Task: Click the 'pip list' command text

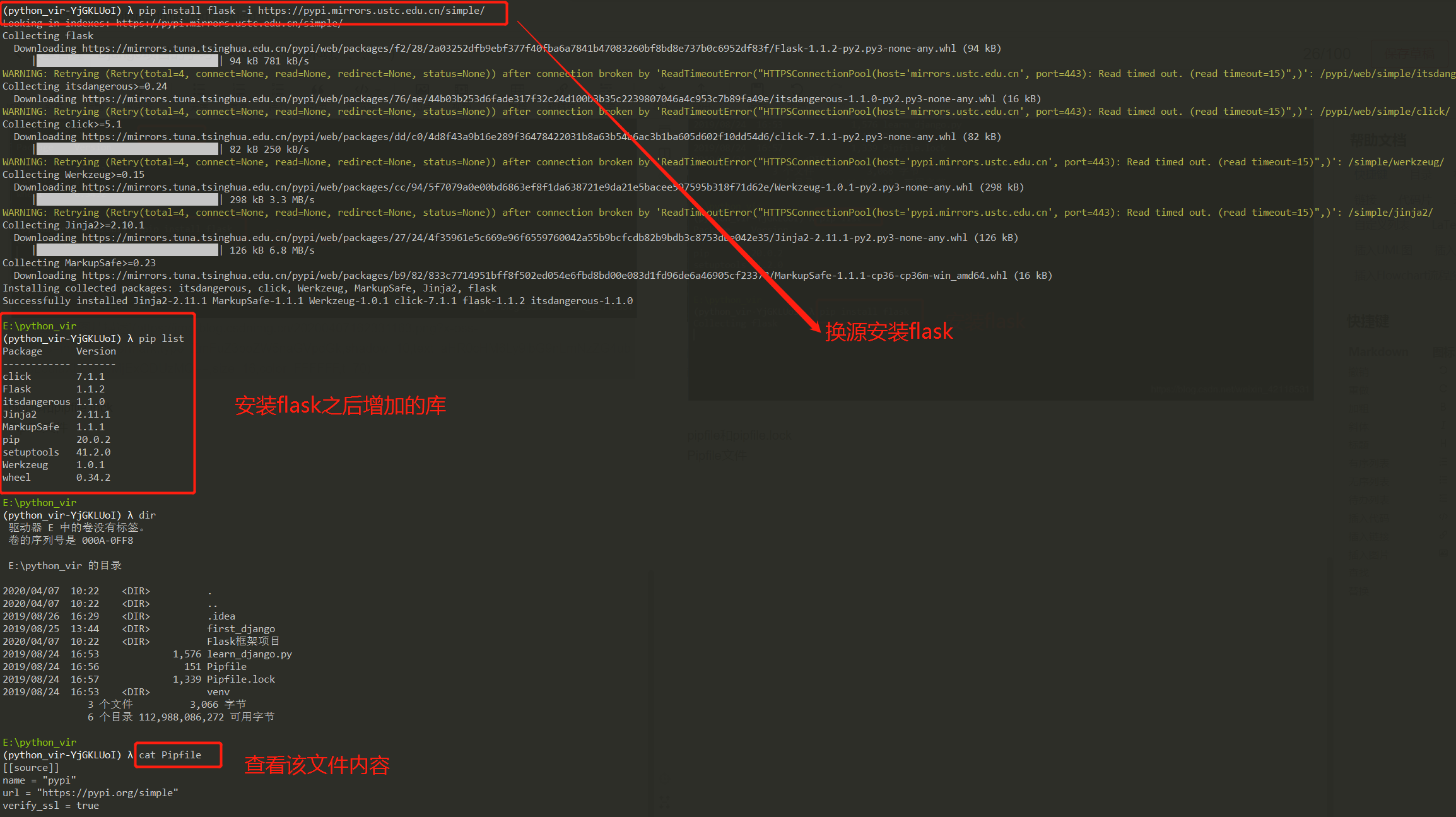Action: pos(161,339)
